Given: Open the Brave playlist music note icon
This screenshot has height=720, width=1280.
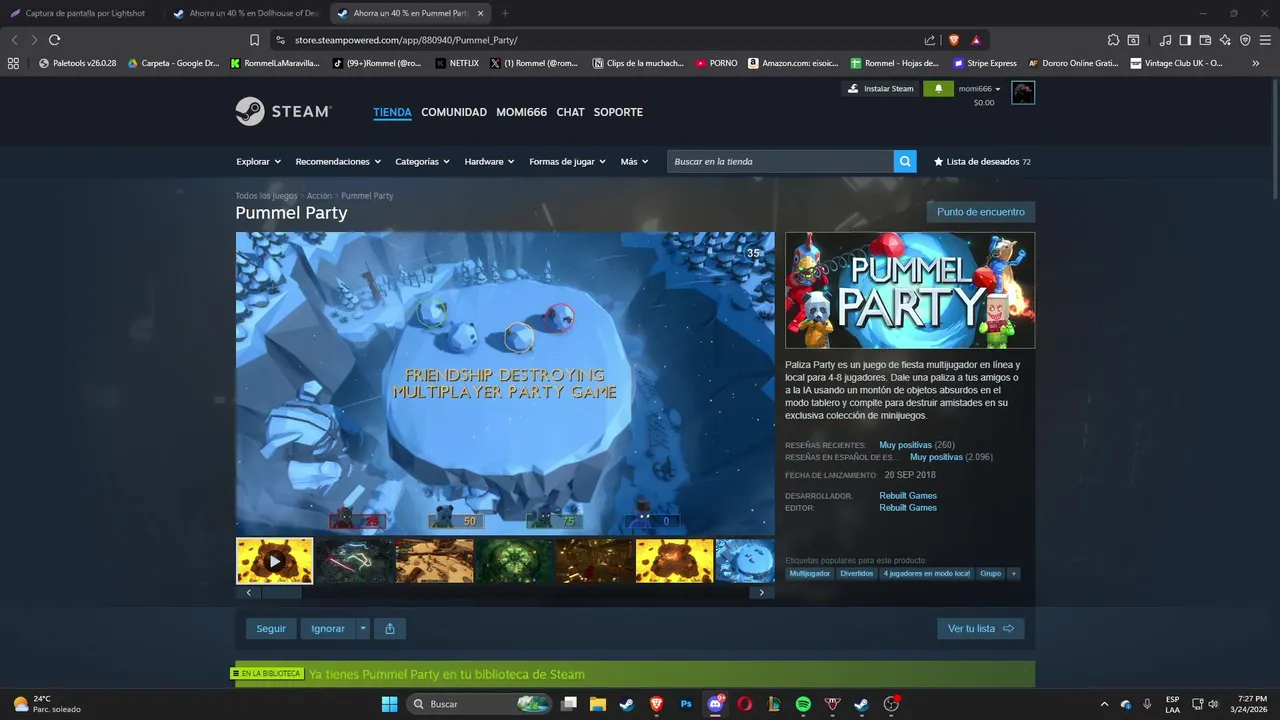Looking at the screenshot, I should [x=1165, y=40].
